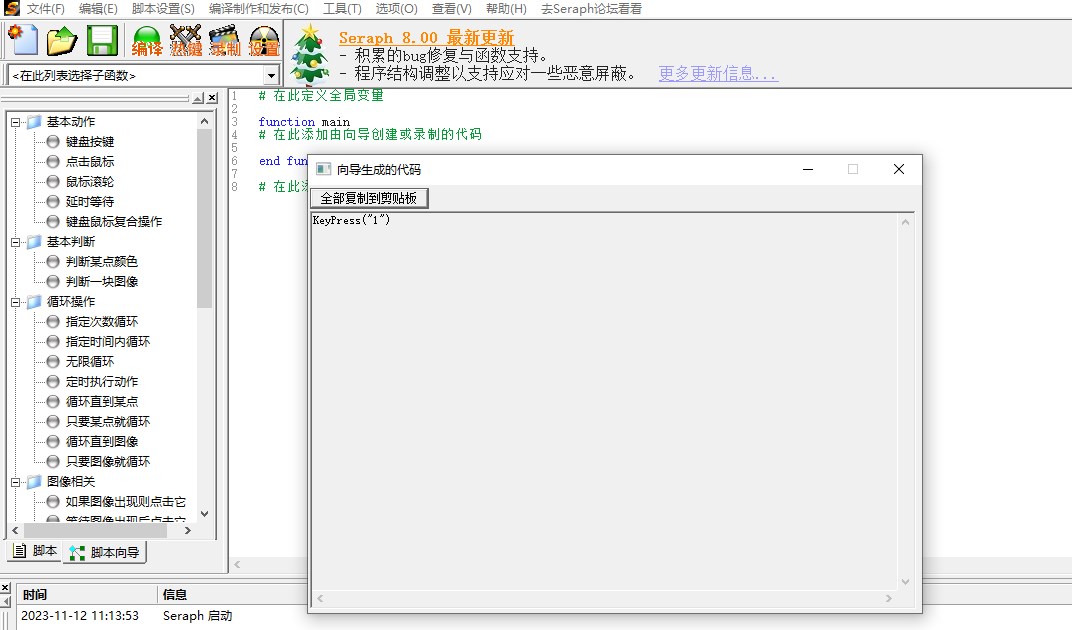Select 键盘按键 action item
This screenshot has height=630, width=1072.
[x=90, y=142]
